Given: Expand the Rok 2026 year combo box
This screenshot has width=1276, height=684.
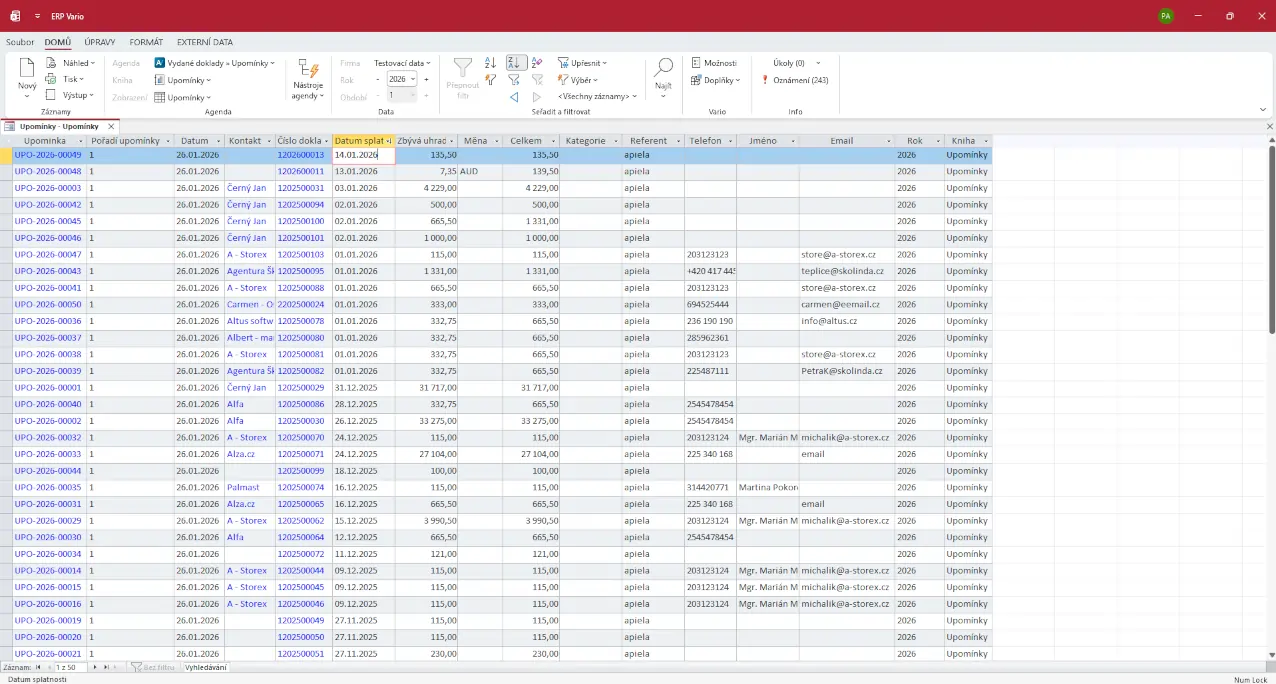Looking at the screenshot, I should [412, 80].
